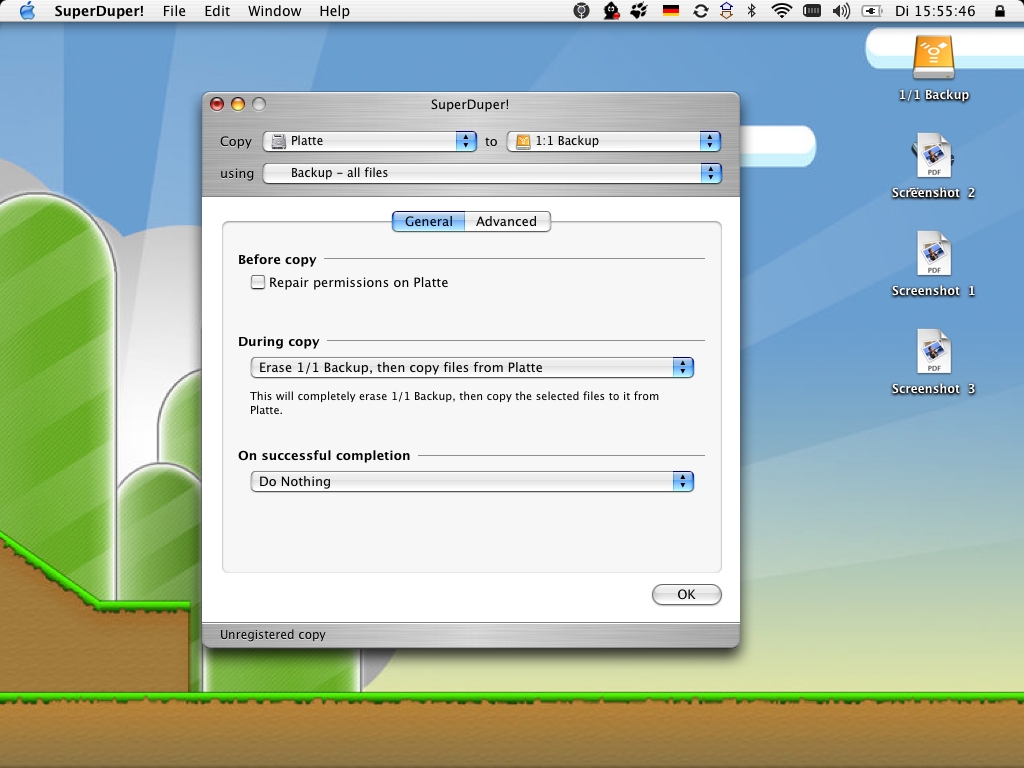Click the lock icon in menu bar
The width and height of the screenshot is (1024, 768).
pos(1000,11)
